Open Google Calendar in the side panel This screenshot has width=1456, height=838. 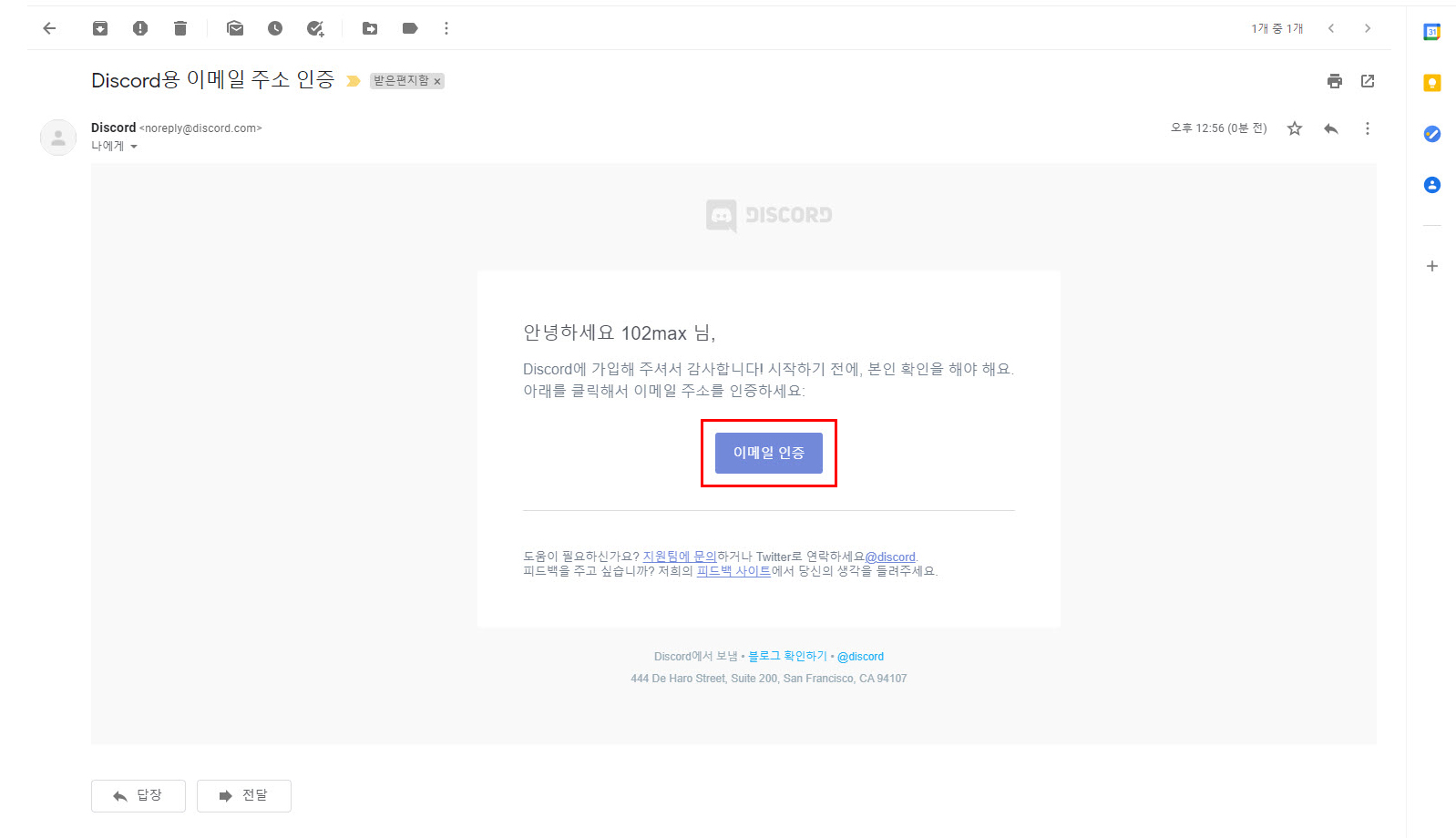click(1432, 32)
